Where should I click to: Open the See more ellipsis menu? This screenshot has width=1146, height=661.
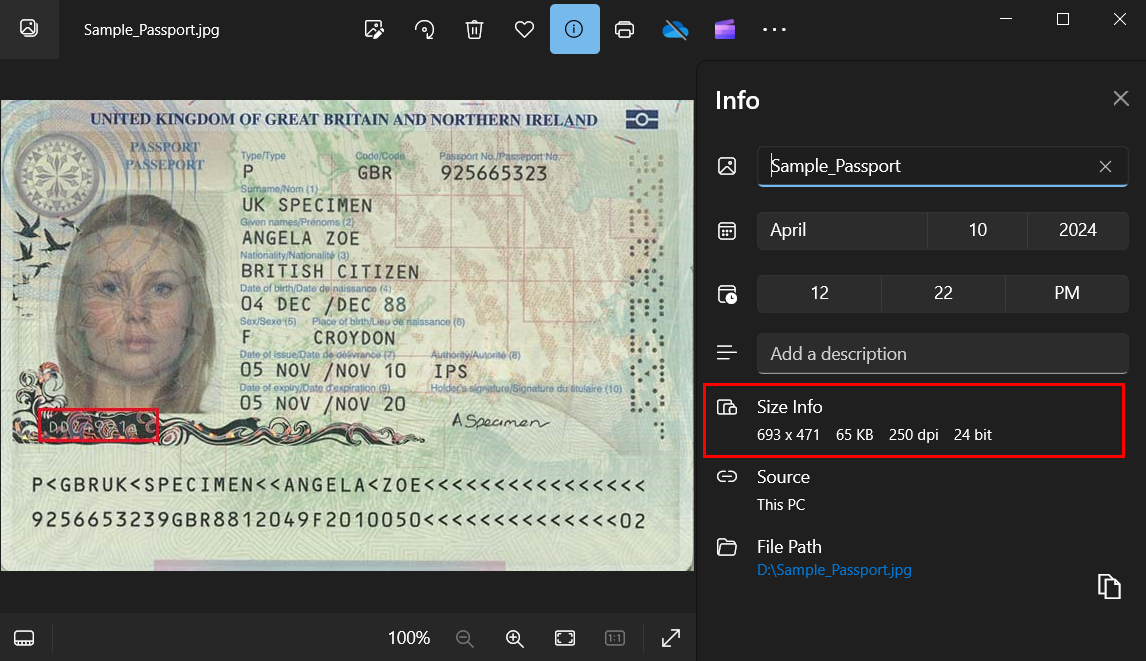pyautogui.click(x=774, y=29)
